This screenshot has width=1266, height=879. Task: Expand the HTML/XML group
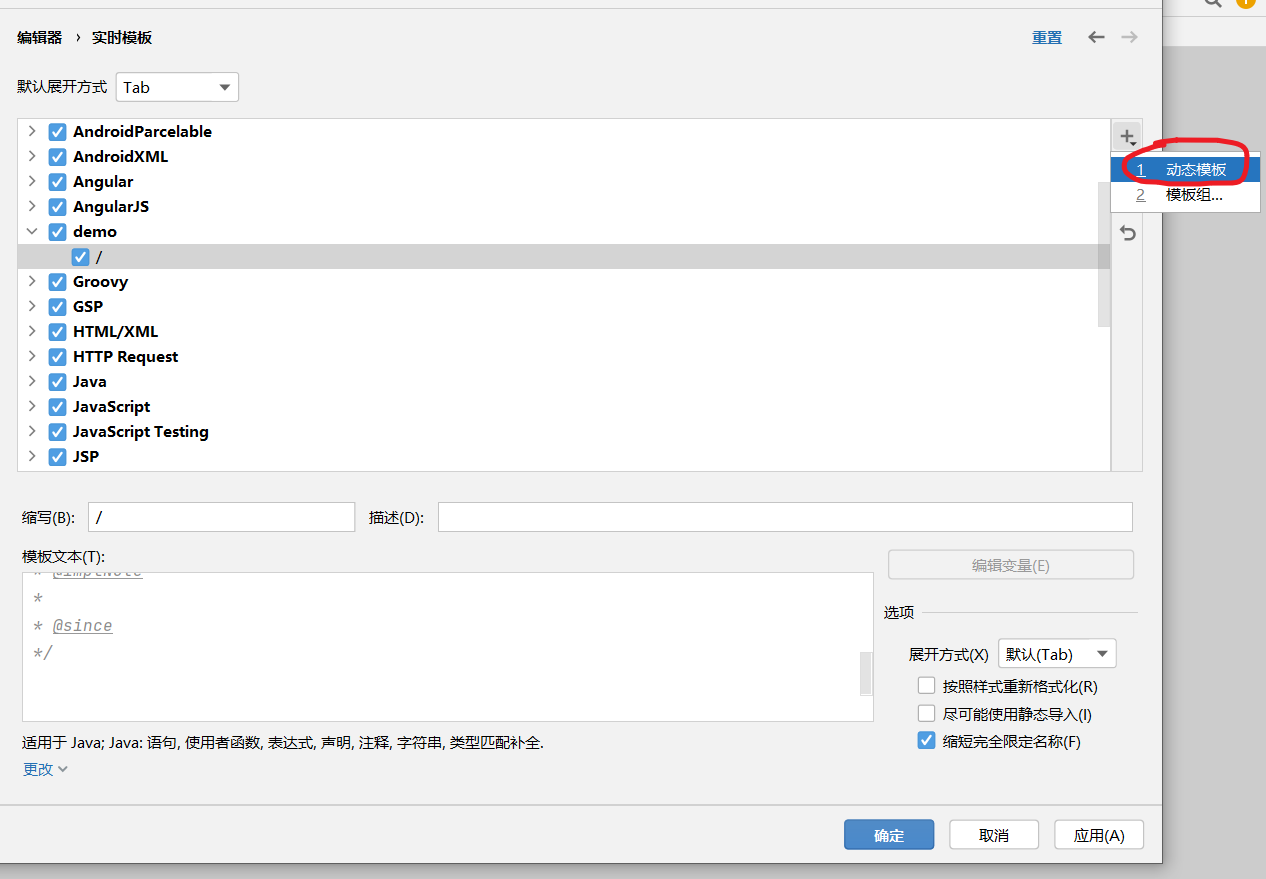(x=32, y=331)
